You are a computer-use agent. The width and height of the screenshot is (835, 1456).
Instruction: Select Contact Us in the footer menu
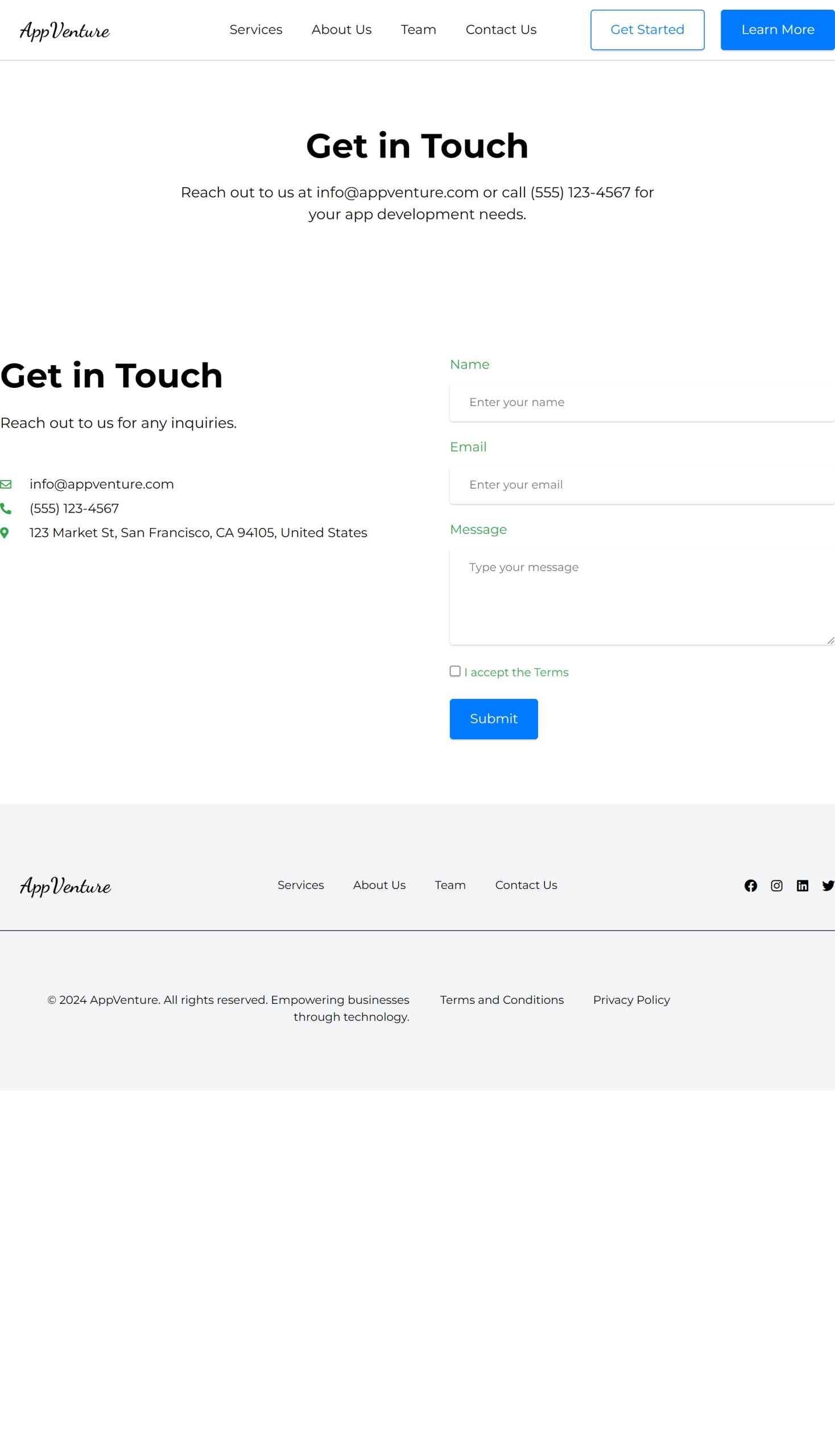pyautogui.click(x=527, y=885)
